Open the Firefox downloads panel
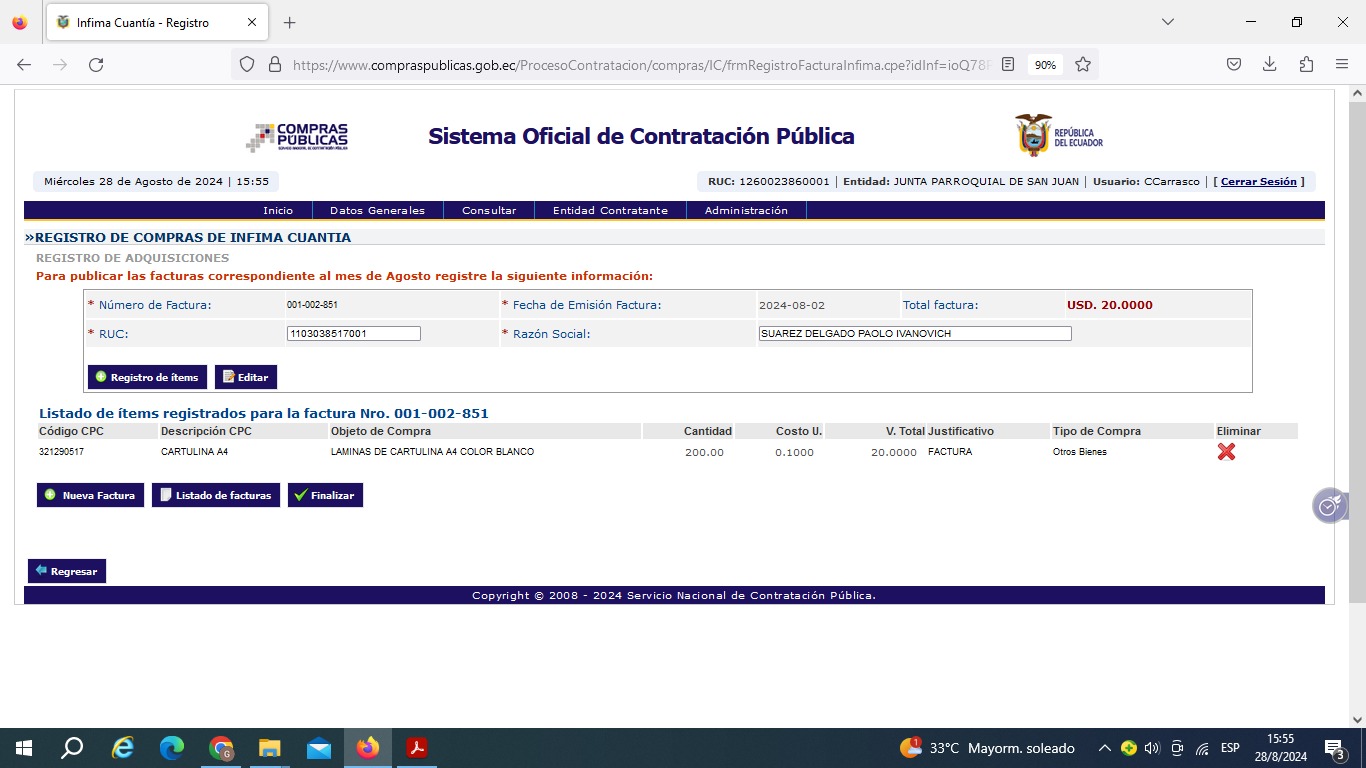The height and width of the screenshot is (768, 1366). coord(1270,65)
